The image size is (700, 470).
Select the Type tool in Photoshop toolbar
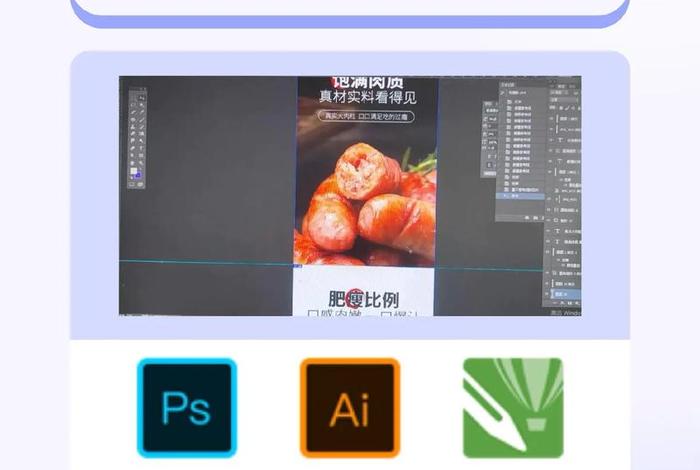[142, 148]
